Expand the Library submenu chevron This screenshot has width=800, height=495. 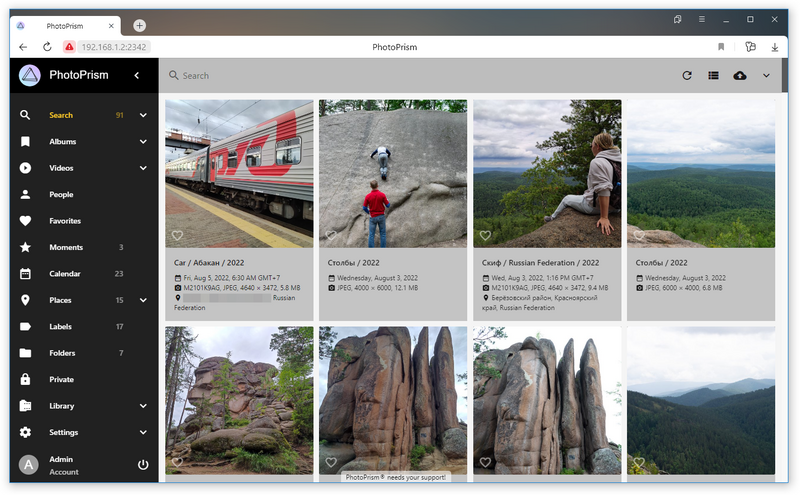pyautogui.click(x=143, y=406)
